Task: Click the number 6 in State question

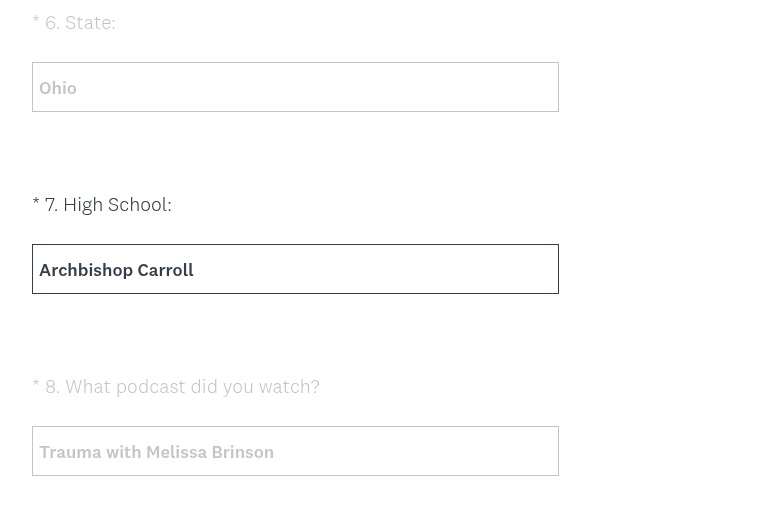Action: [51, 22]
